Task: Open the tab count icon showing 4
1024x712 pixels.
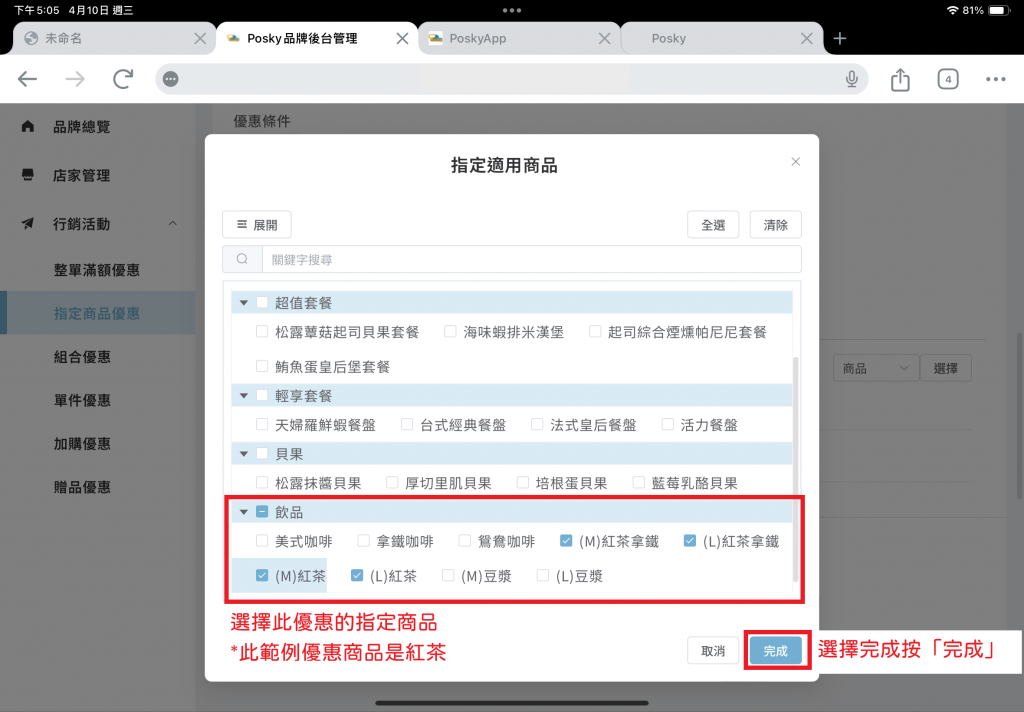Action: point(948,79)
